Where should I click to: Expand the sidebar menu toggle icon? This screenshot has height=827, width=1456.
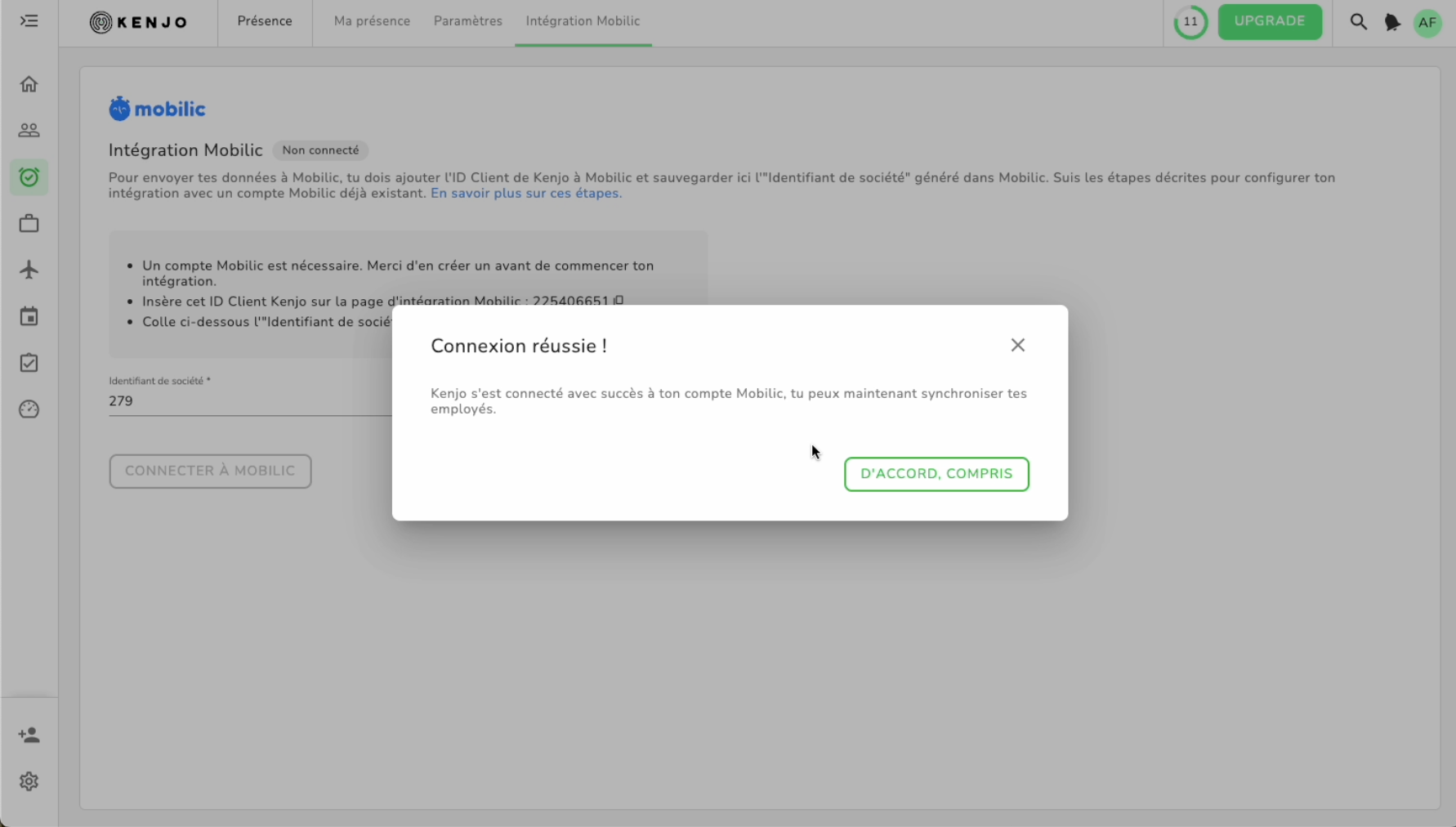tap(29, 21)
